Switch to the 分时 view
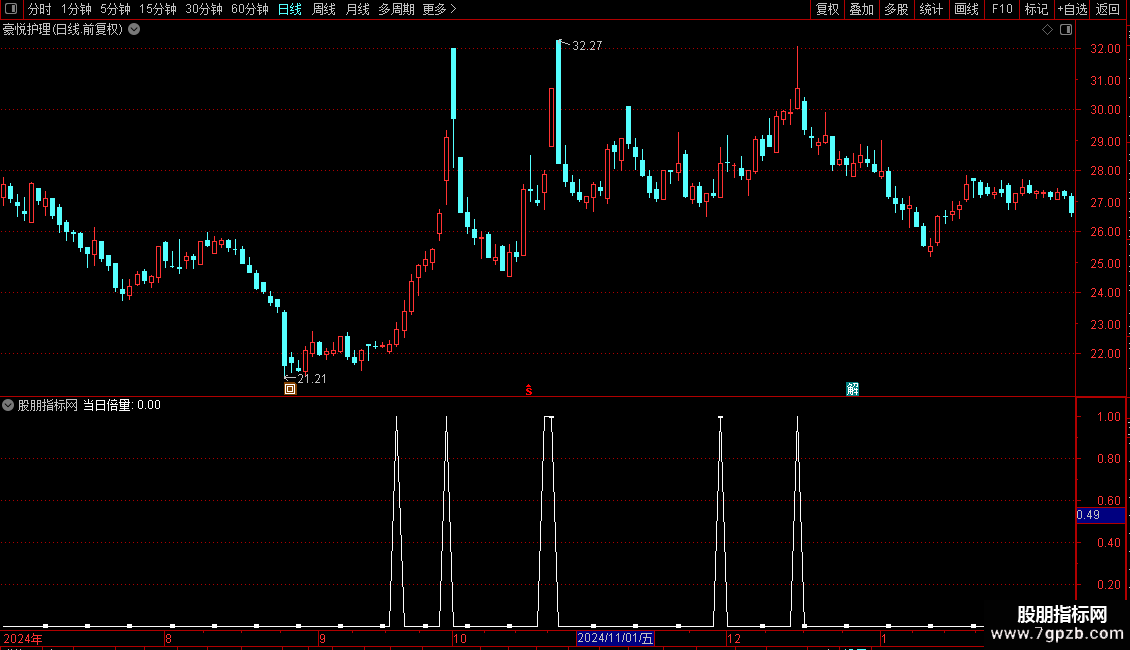Image resolution: width=1130 pixels, height=650 pixels. [40, 9]
